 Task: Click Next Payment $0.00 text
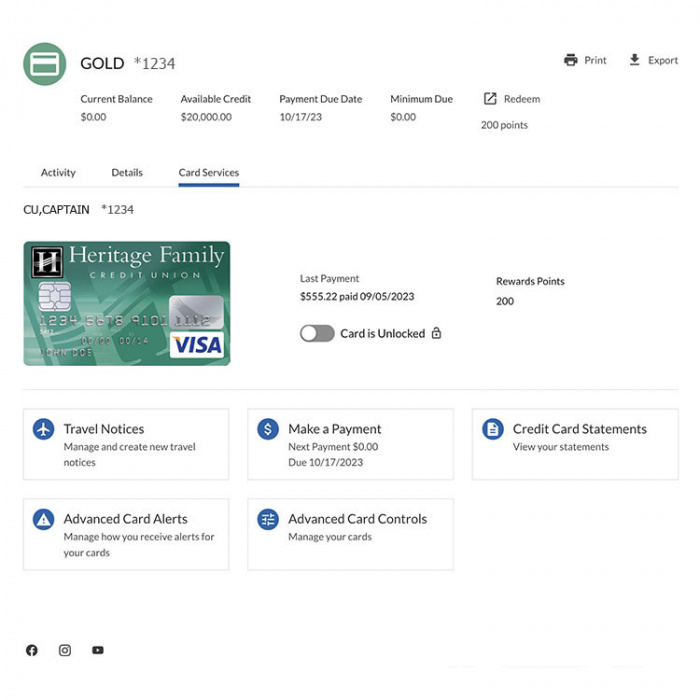pyautogui.click(x=333, y=447)
